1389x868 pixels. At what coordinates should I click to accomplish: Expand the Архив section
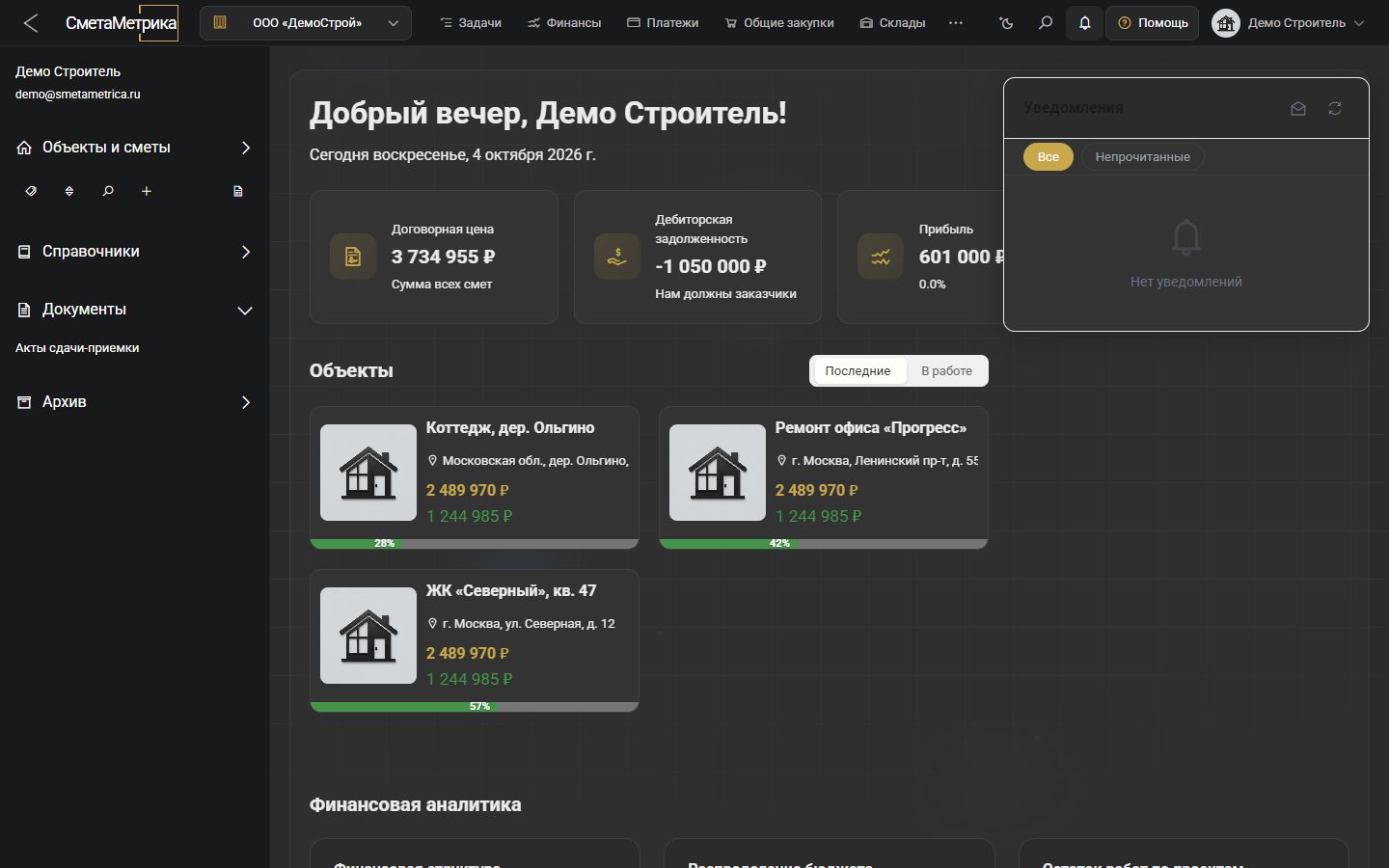click(x=135, y=402)
